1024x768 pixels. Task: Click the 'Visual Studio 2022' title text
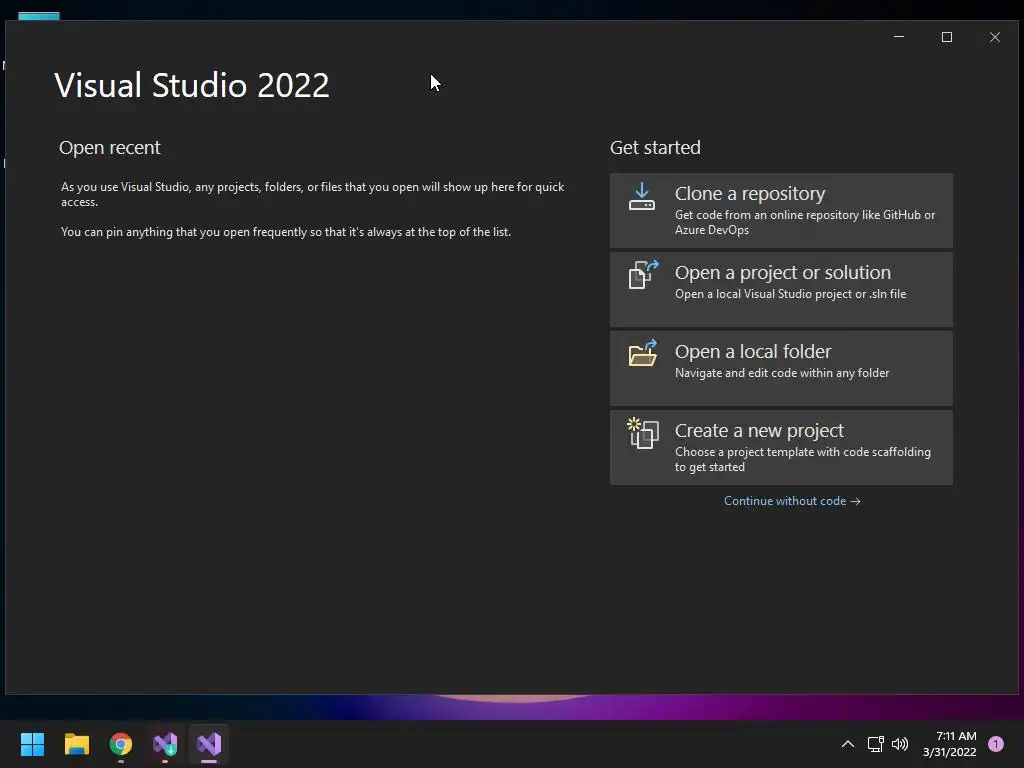[x=192, y=86]
